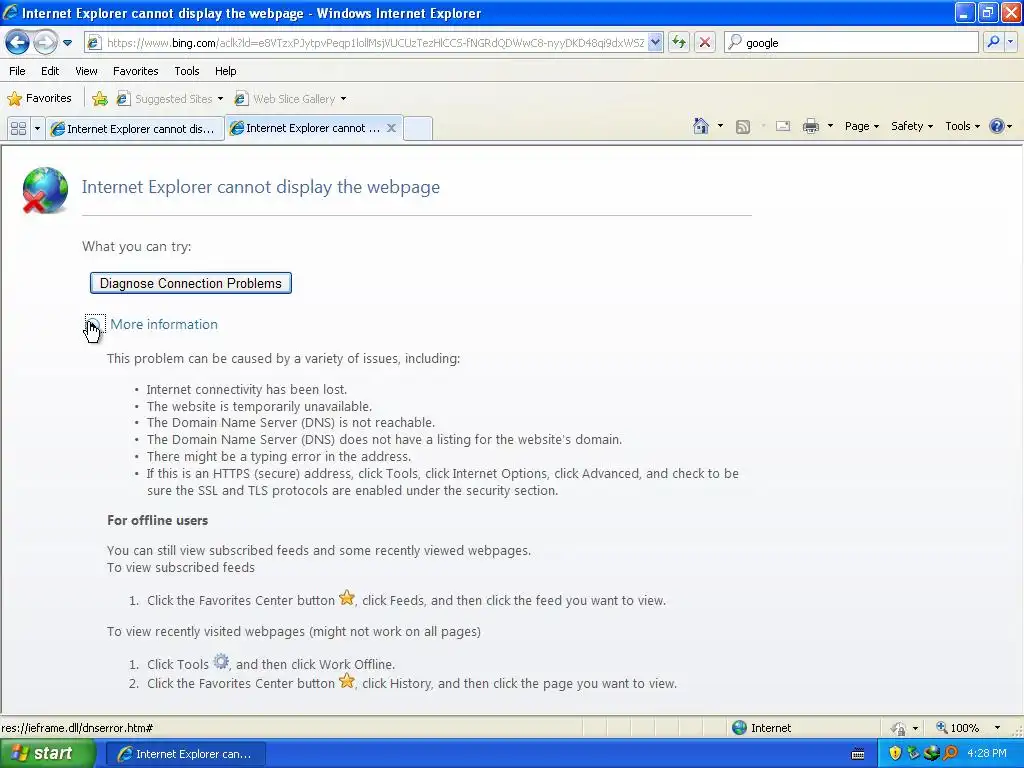Open the File menu
The height and width of the screenshot is (768, 1024).
point(17,71)
